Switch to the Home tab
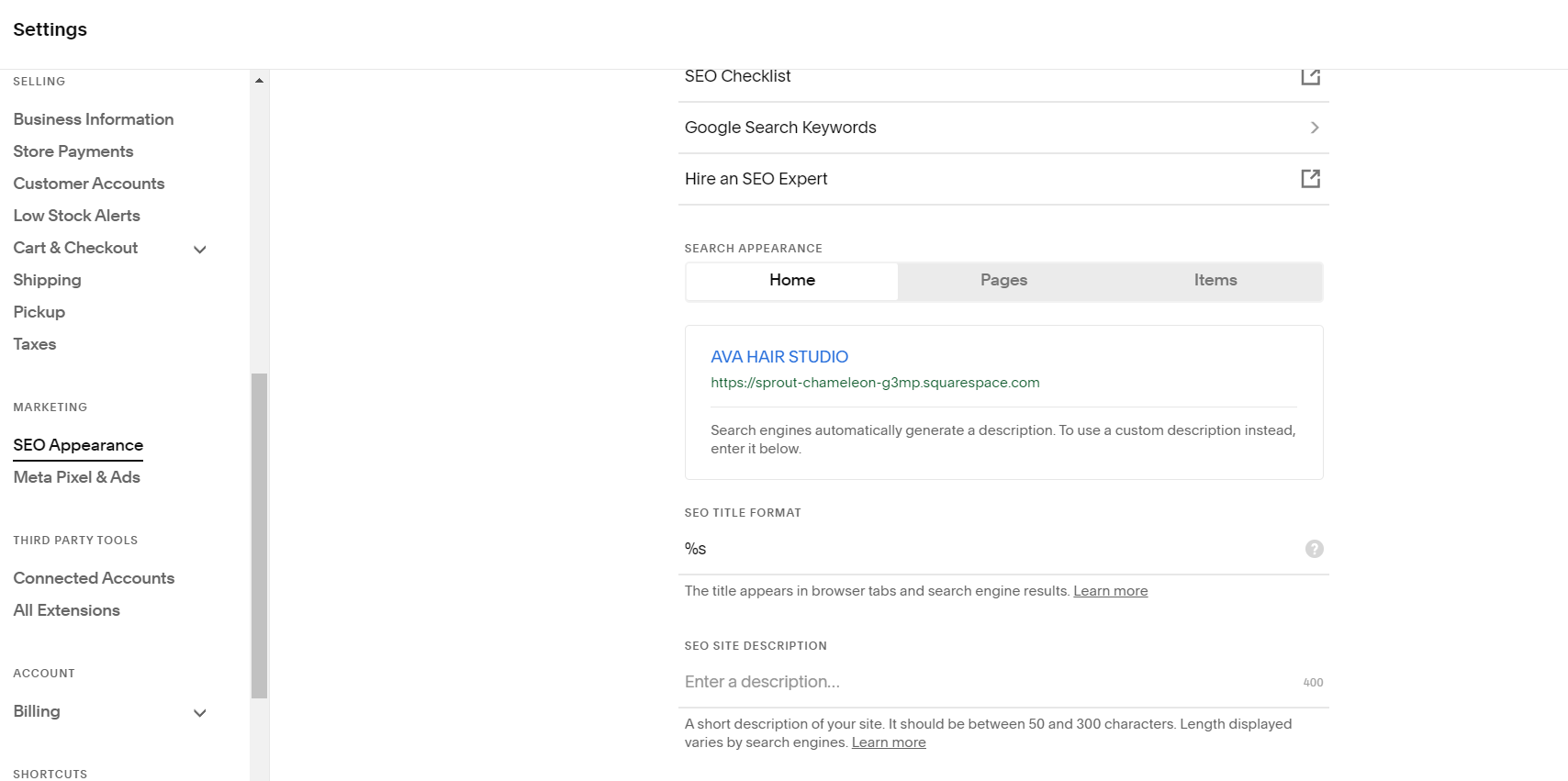 [792, 281]
